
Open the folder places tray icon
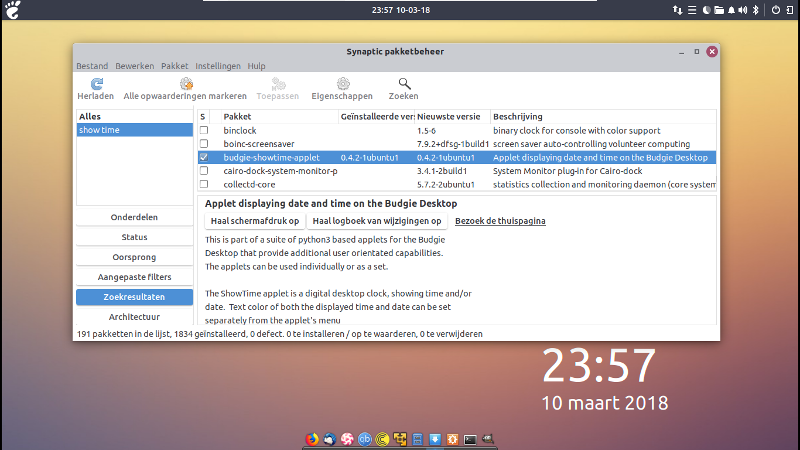pos(719,10)
